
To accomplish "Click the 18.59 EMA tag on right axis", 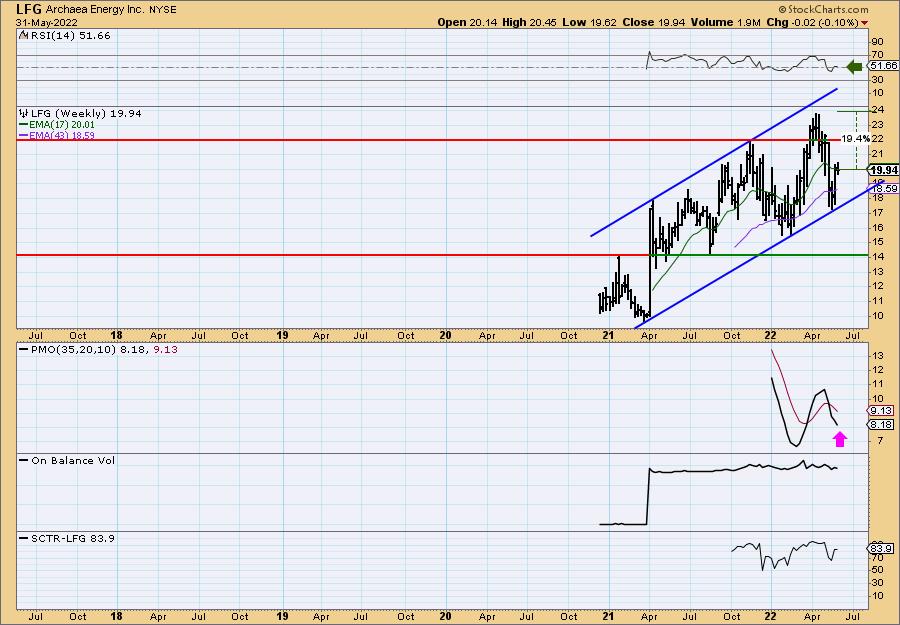I will point(885,188).
